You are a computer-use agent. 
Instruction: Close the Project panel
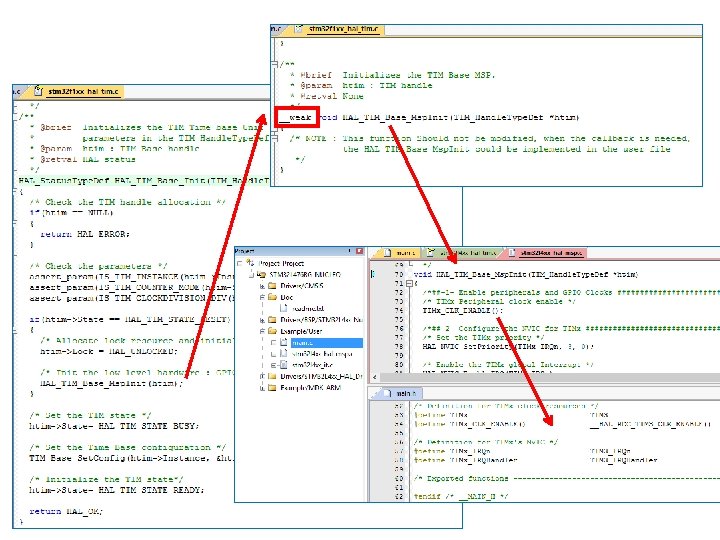click(360, 251)
